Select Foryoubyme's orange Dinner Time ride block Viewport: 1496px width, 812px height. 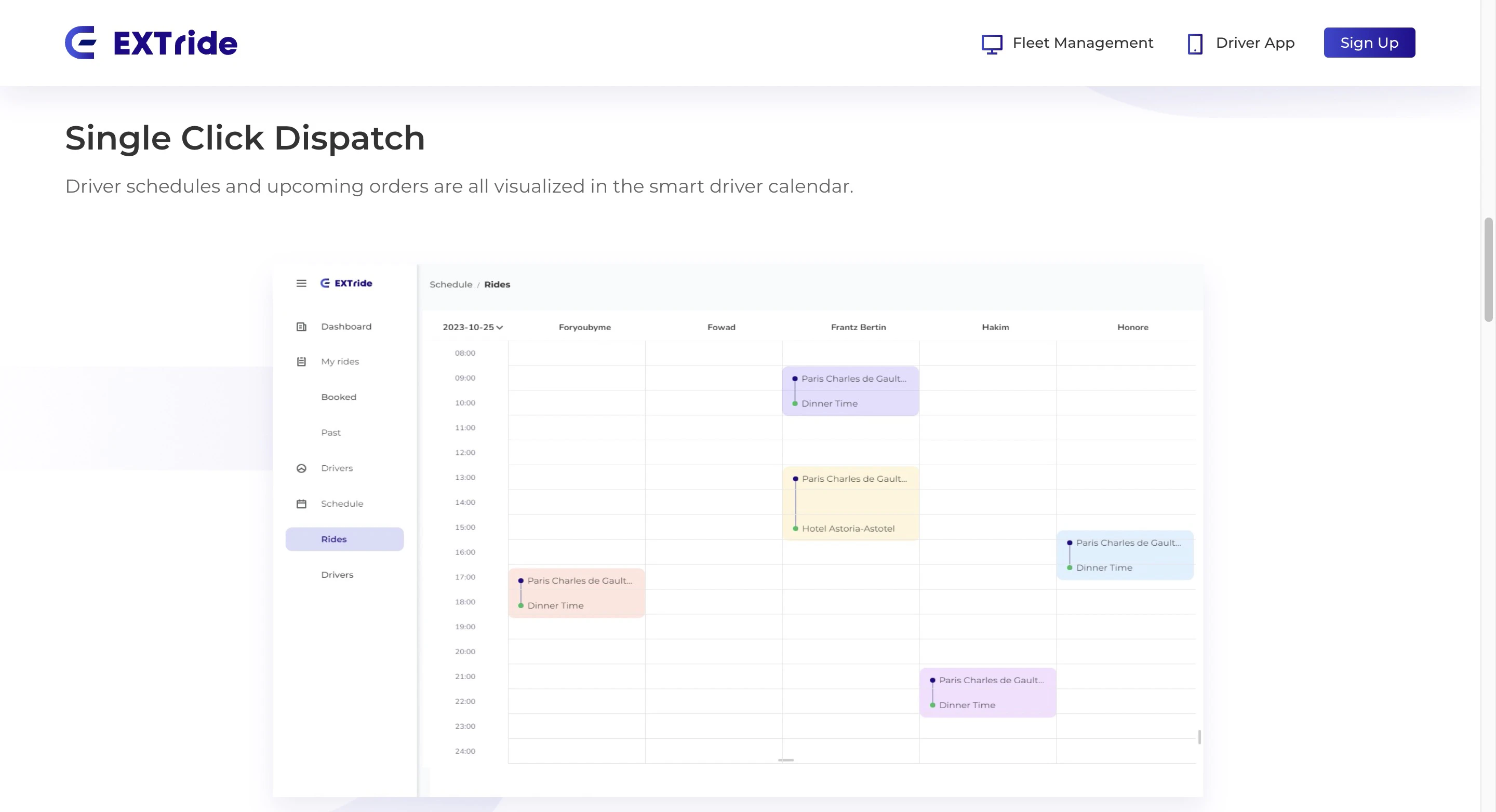tap(576, 592)
